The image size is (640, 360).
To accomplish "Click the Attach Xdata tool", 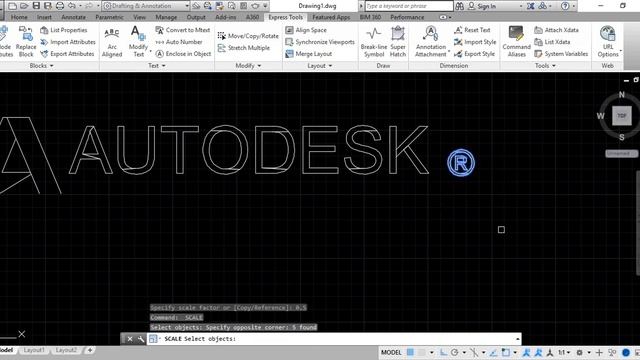I will 556,30.
